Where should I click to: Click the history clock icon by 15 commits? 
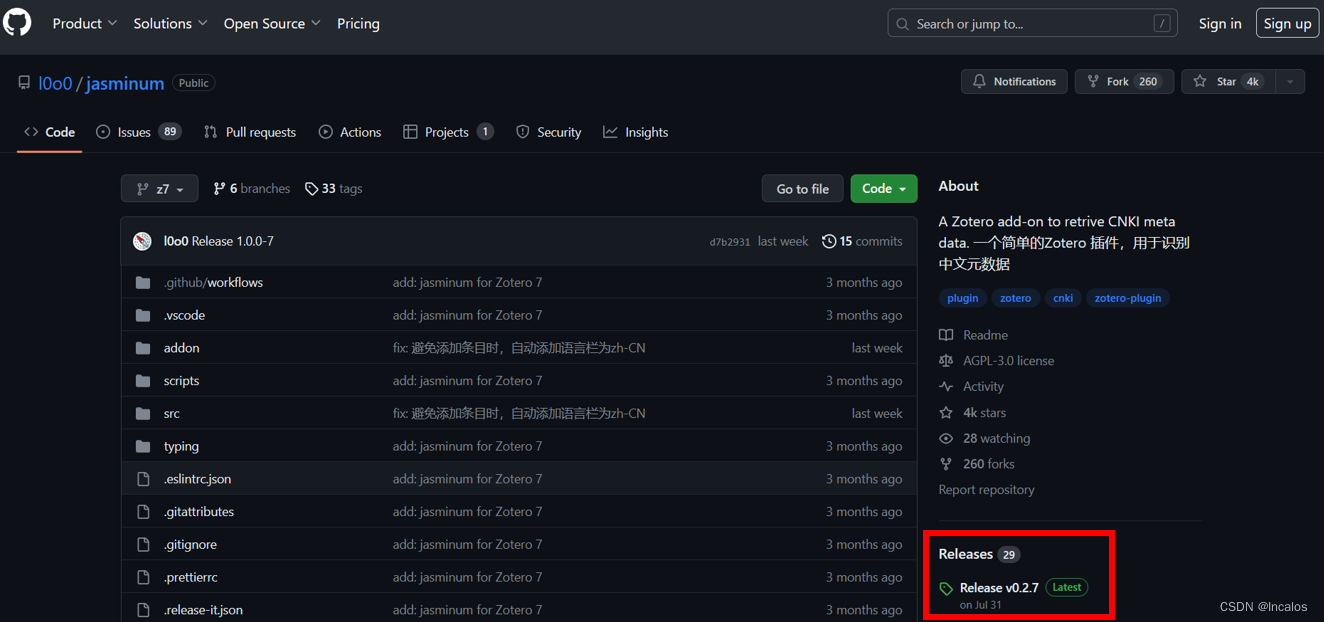829,241
